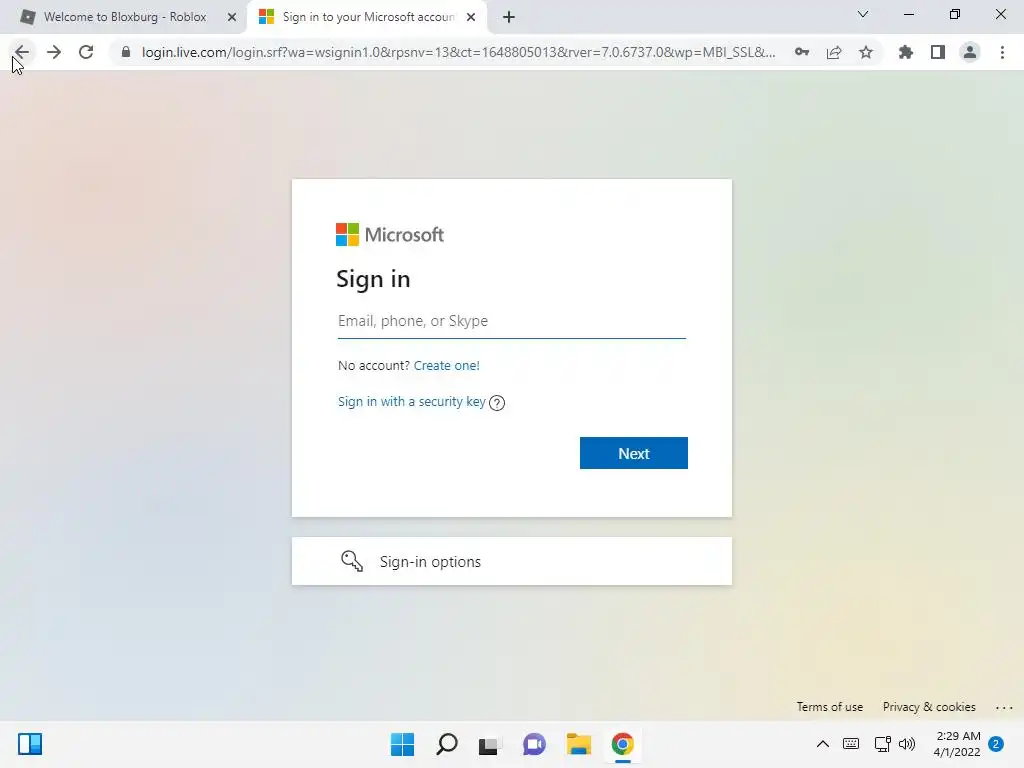Open the clock showing 2:29 AM
The width and height of the screenshot is (1024, 768).
957,744
